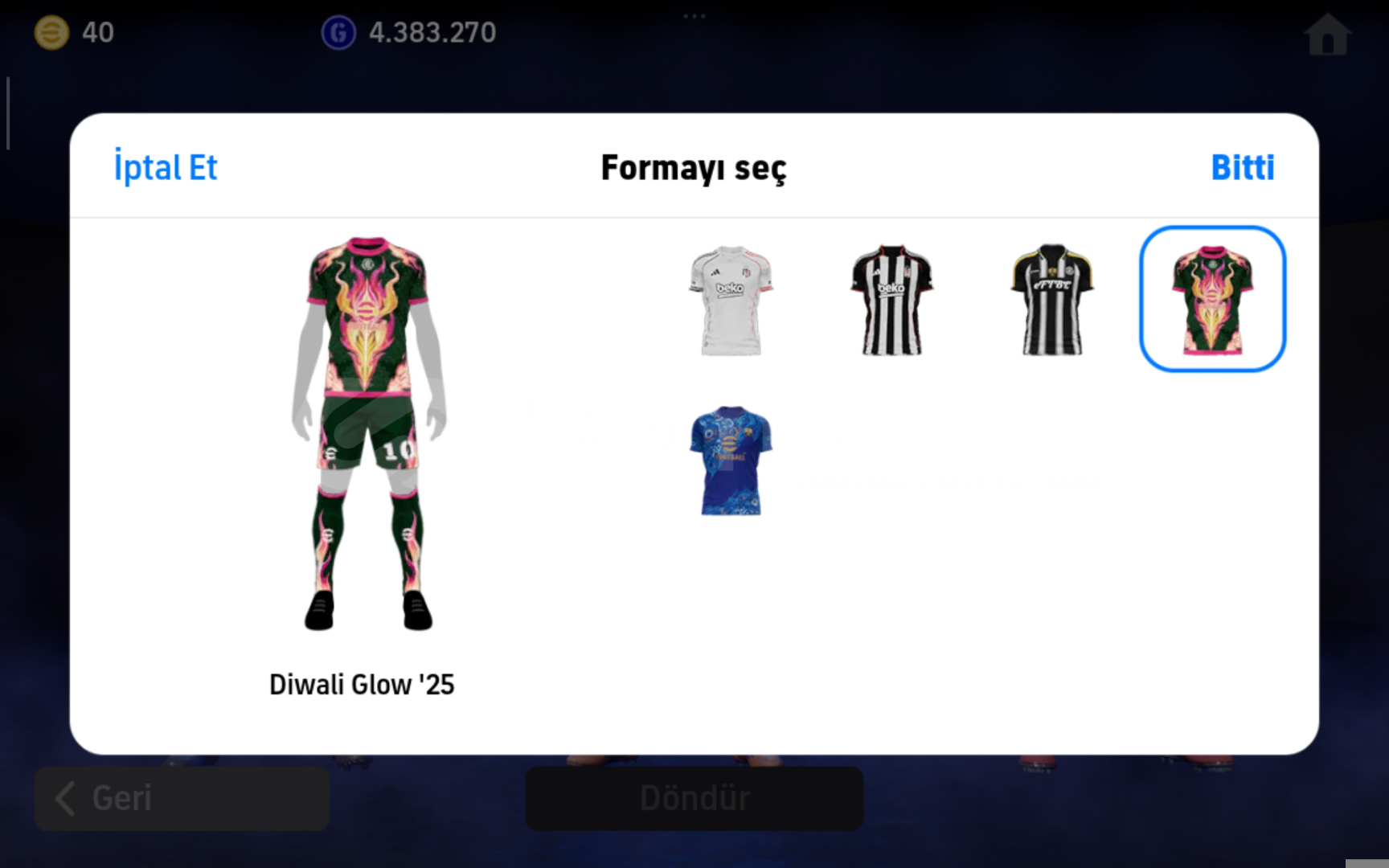The width and height of the screenshot is (1389, 868).
Task: Choose the black-and-white striped Beko jersey
Action: pos(891,300)
